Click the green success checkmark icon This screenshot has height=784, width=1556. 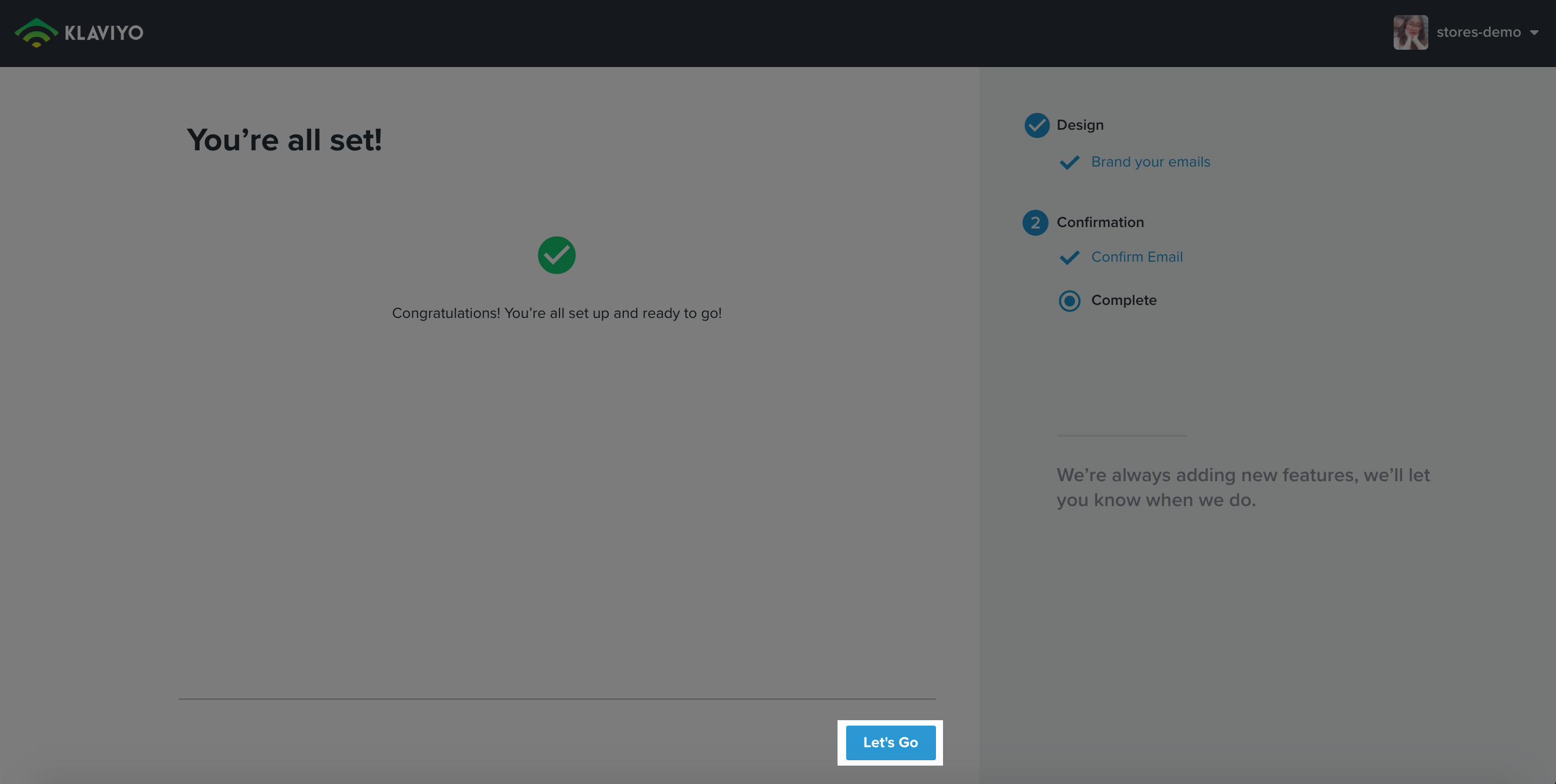pos(556,255)
